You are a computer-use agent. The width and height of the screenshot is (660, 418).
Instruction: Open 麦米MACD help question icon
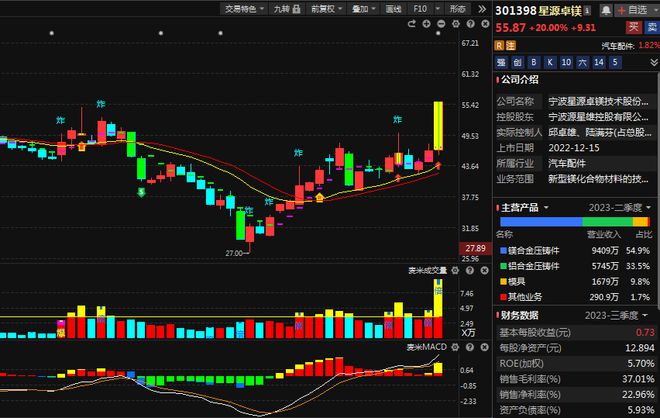point(470,347)
